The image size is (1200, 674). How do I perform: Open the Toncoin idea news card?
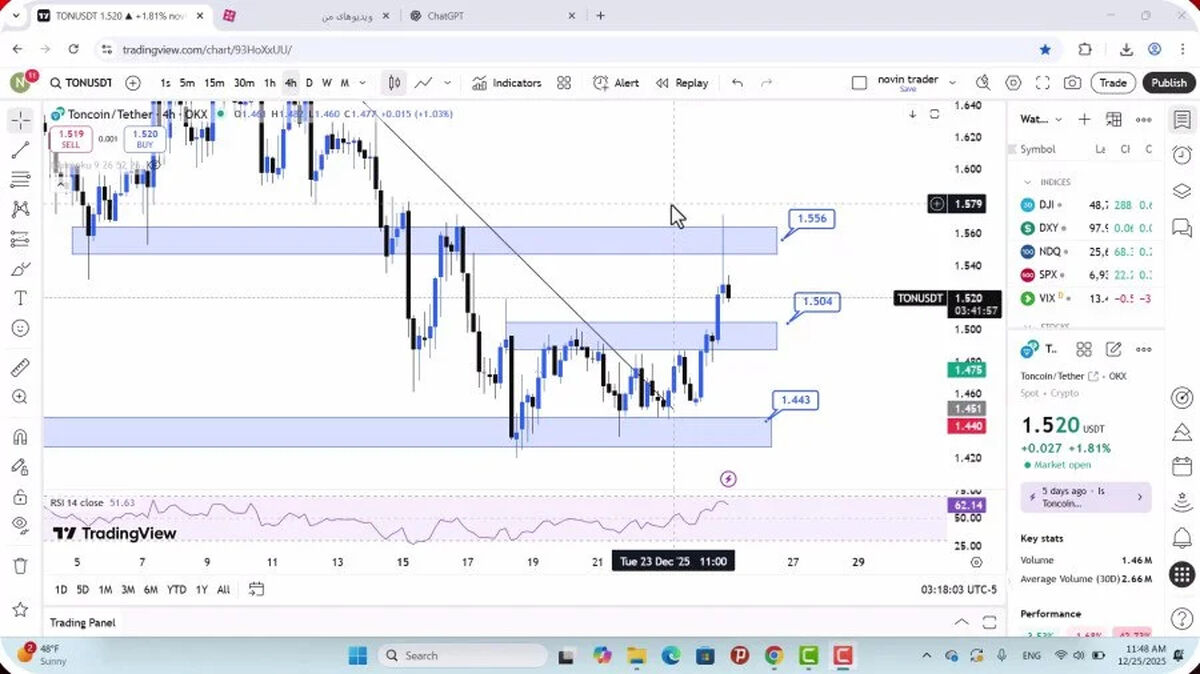[x=1086, y=497]
